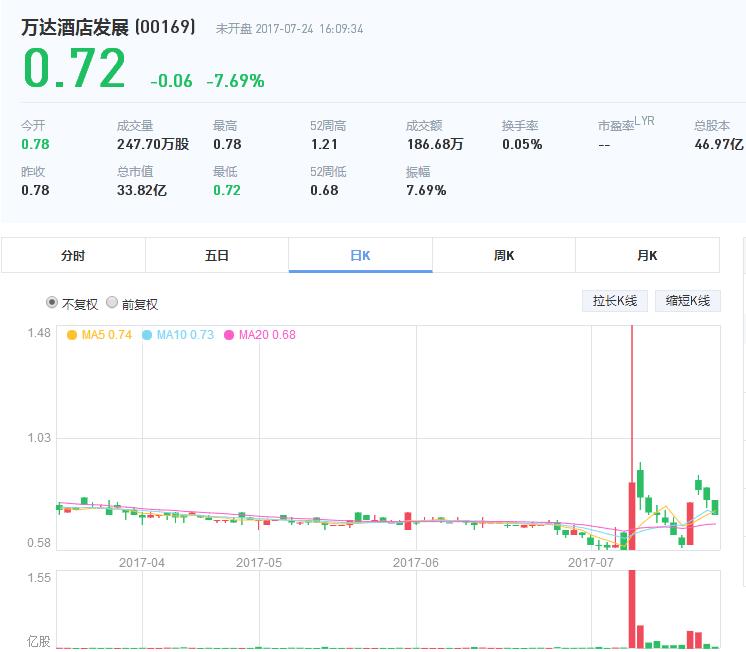Click the 2017-04 date axis label
This screenshot has height=652, width=746.
point(142,562)
